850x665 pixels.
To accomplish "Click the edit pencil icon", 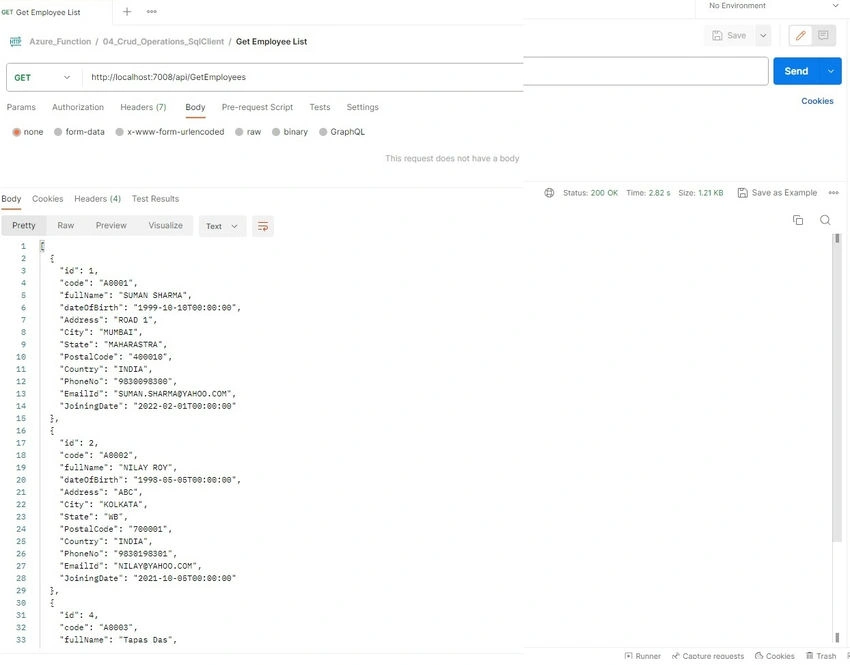I will [800, 36].
